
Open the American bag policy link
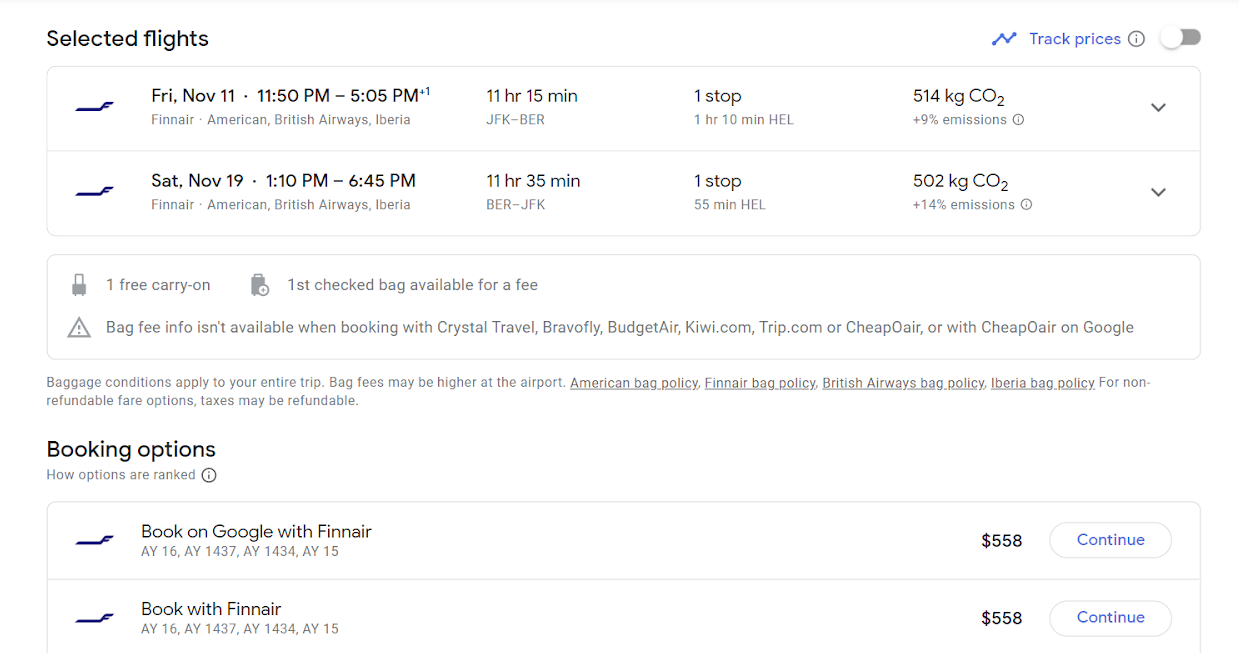click(x=633, y=382)
